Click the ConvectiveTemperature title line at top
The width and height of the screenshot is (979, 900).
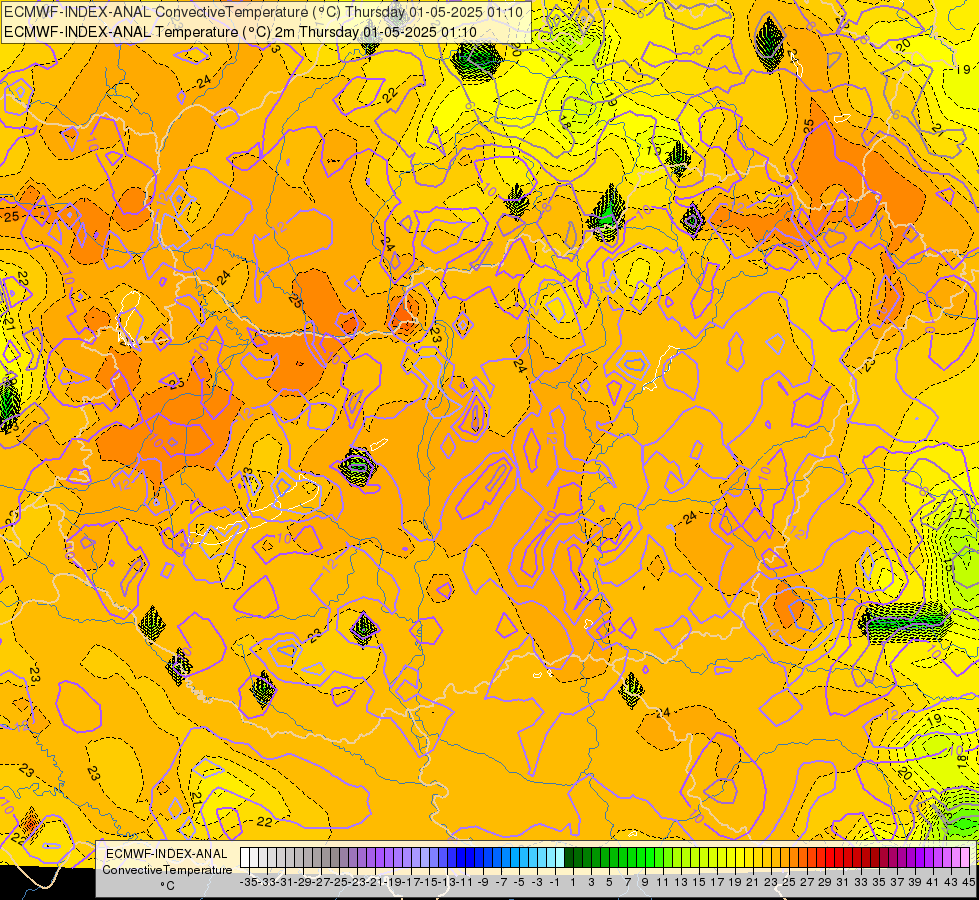[x=263, y=12]
